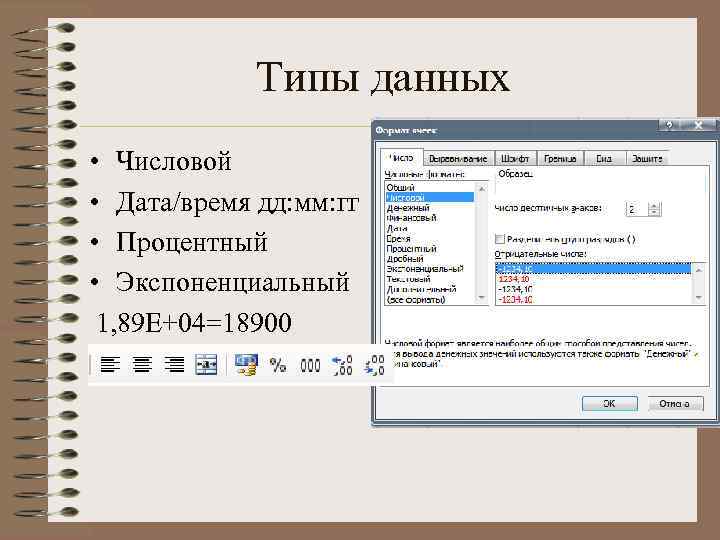This screenshot has height=540, width=720.
Task: Select Дробный in the format list
Action: click(430, 259)
